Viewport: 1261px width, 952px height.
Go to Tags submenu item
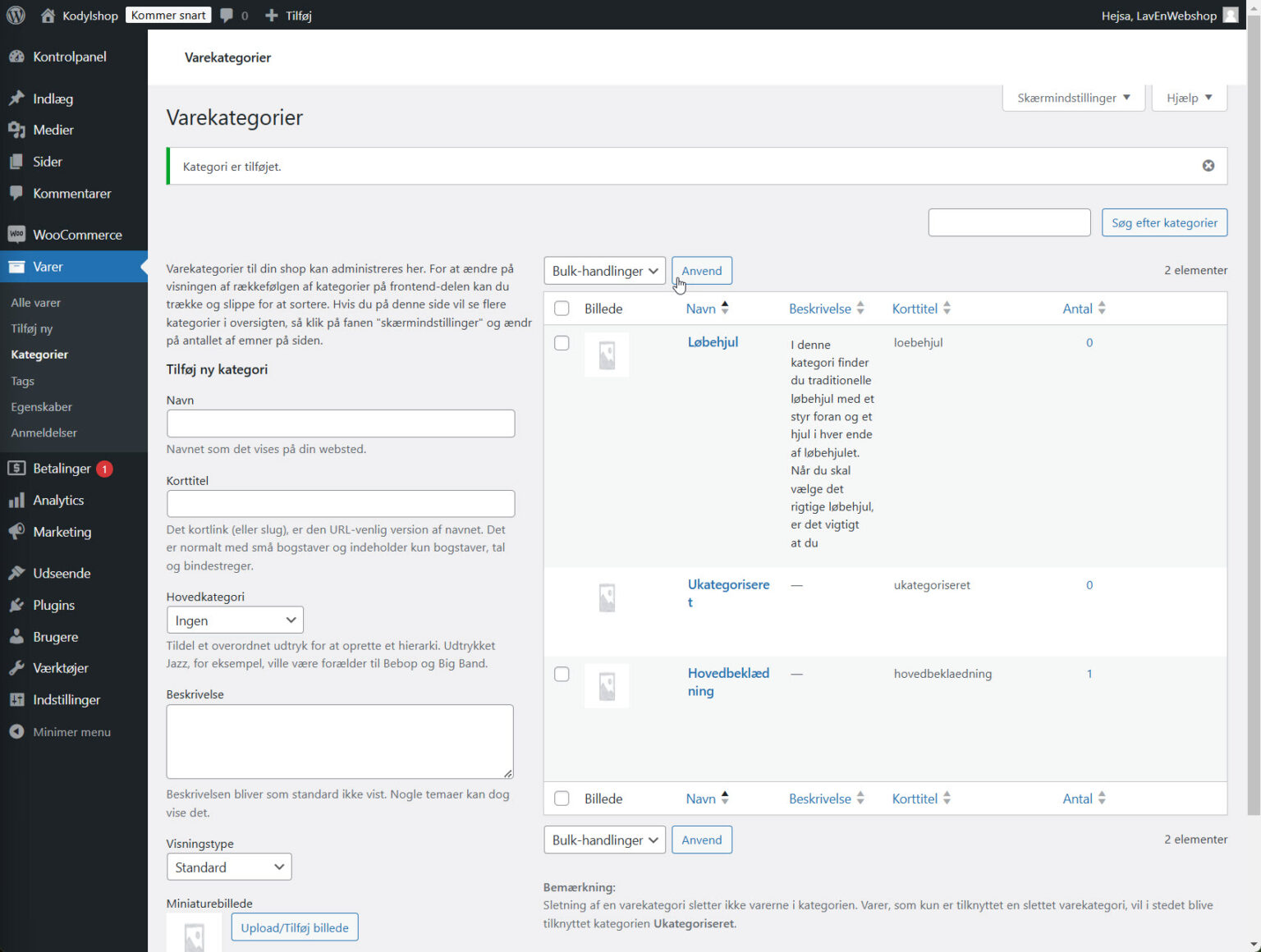pos(23,382)
